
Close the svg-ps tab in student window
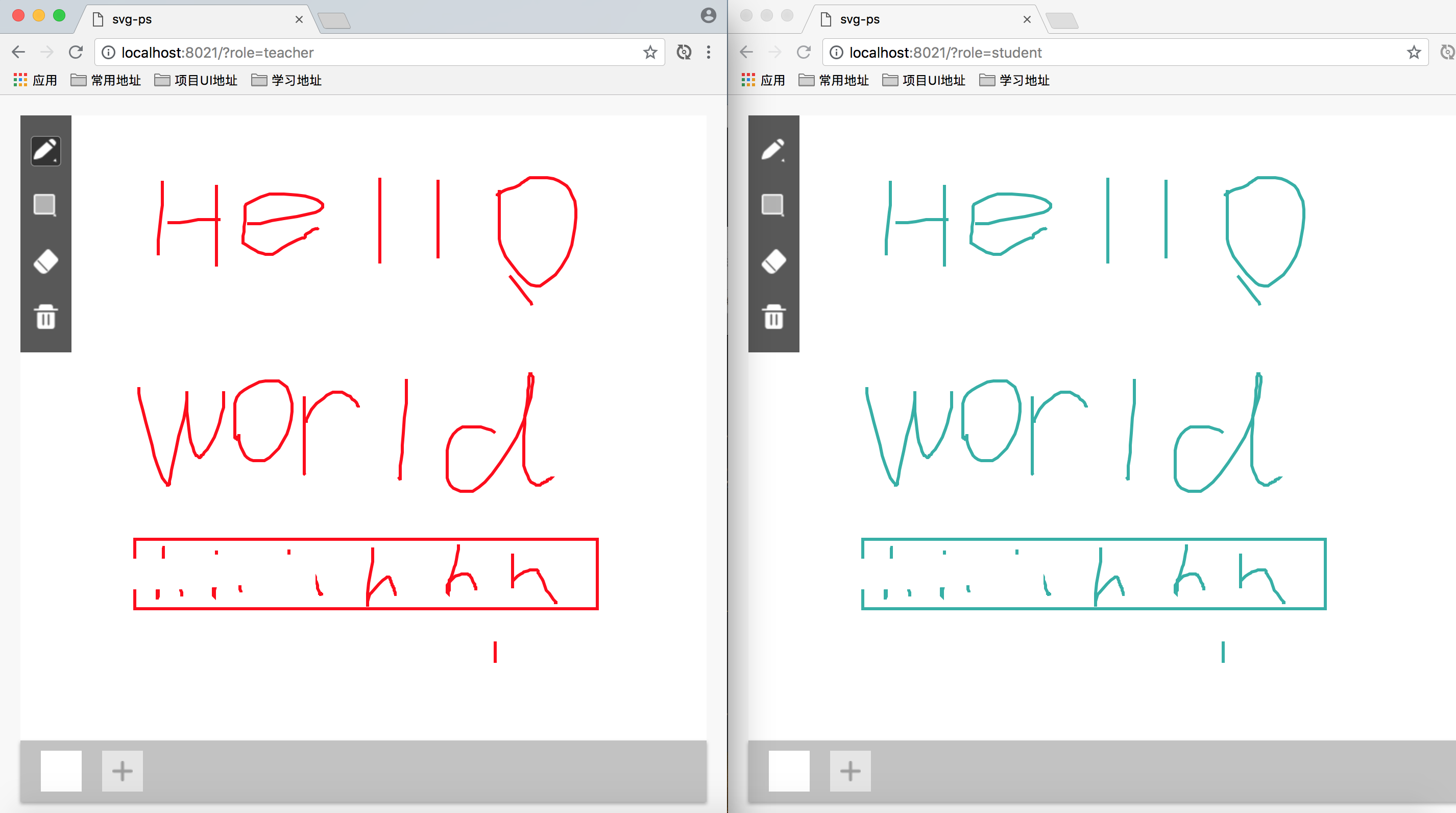tap(1027, 19)
